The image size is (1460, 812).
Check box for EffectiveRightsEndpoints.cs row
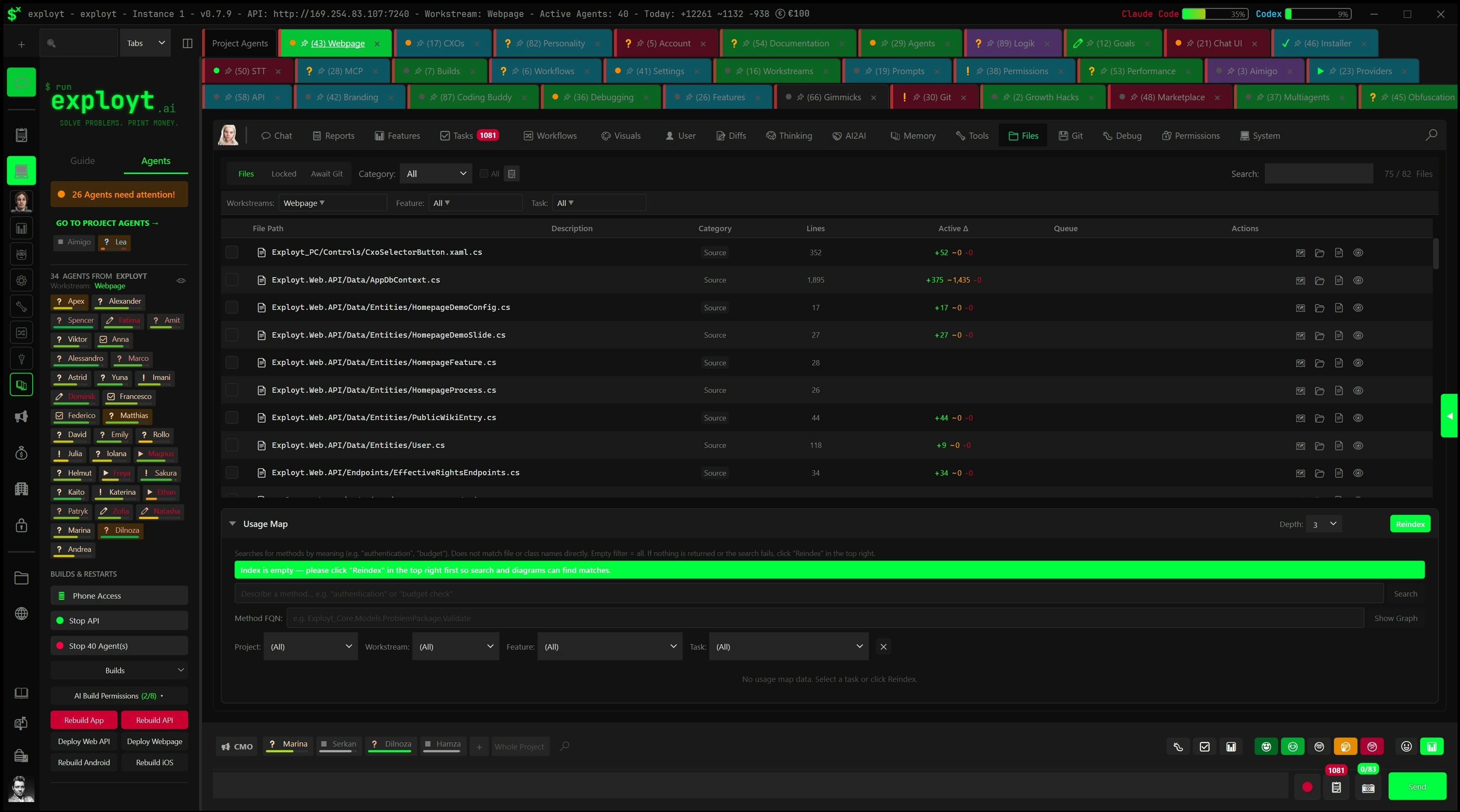point(232,473)
